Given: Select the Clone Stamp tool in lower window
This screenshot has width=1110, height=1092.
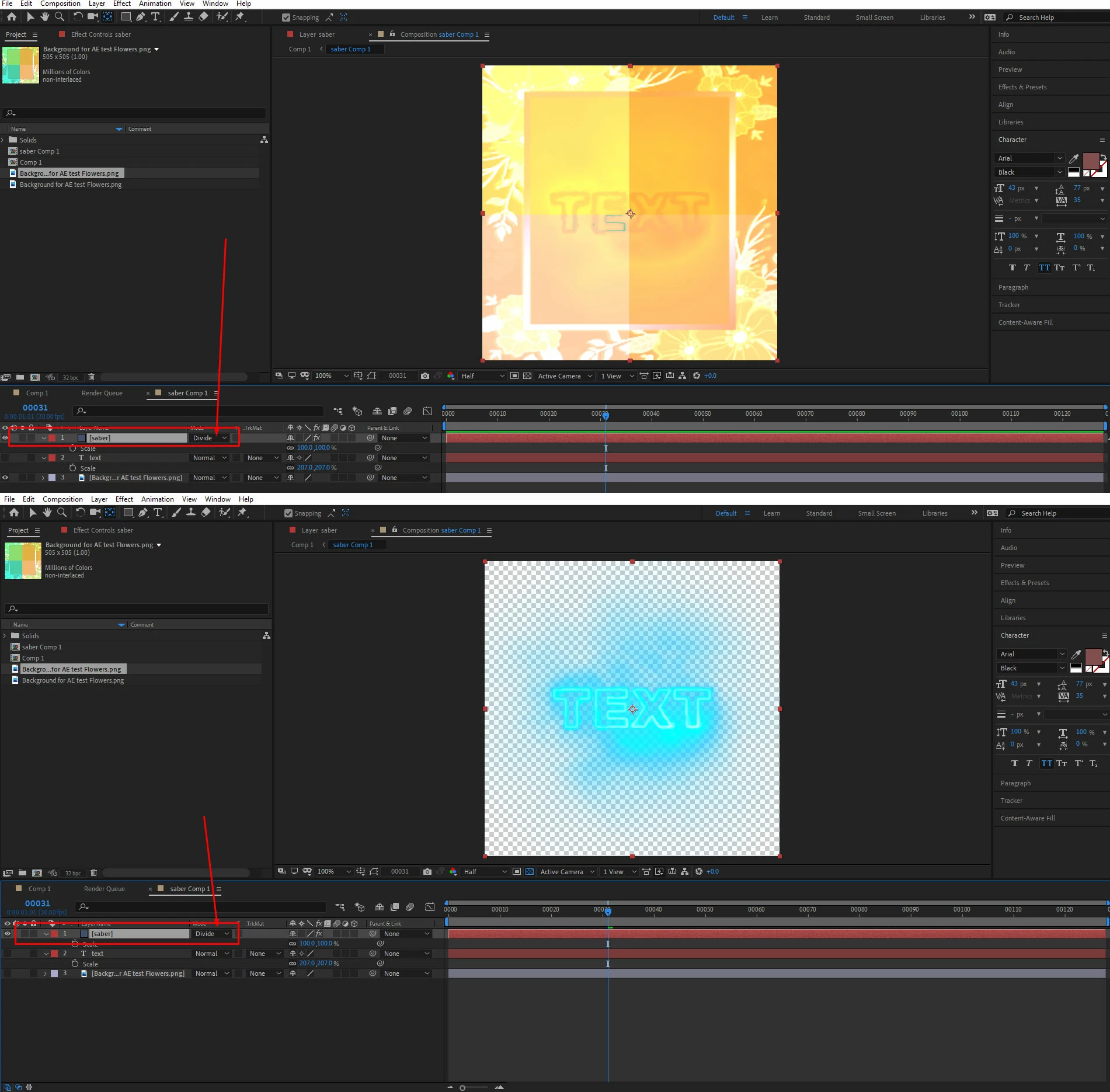Looking at the screenshot, I should (191, 513).
